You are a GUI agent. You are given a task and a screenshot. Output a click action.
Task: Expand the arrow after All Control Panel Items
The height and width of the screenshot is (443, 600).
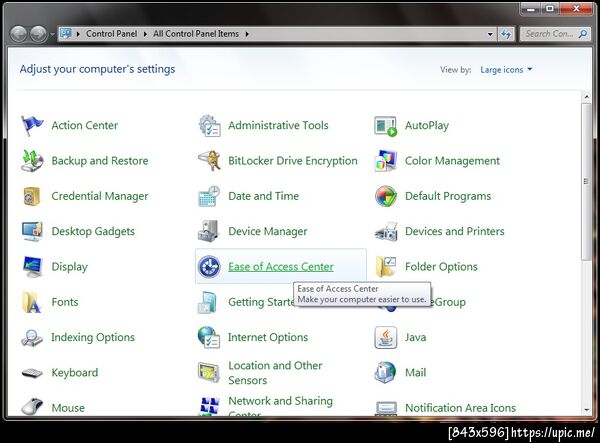[247, 34]
